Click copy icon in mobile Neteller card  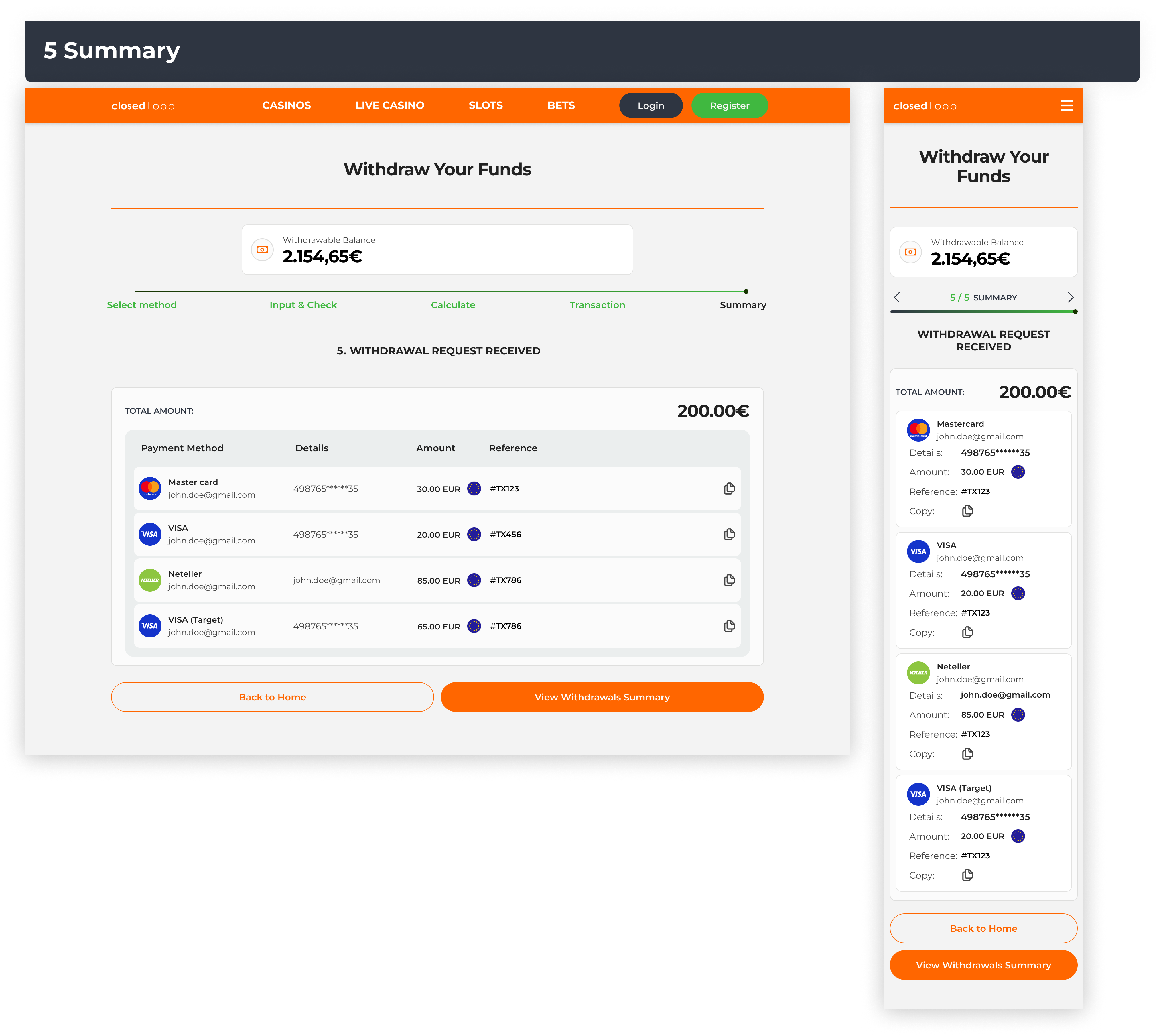(x=968, y=754)
